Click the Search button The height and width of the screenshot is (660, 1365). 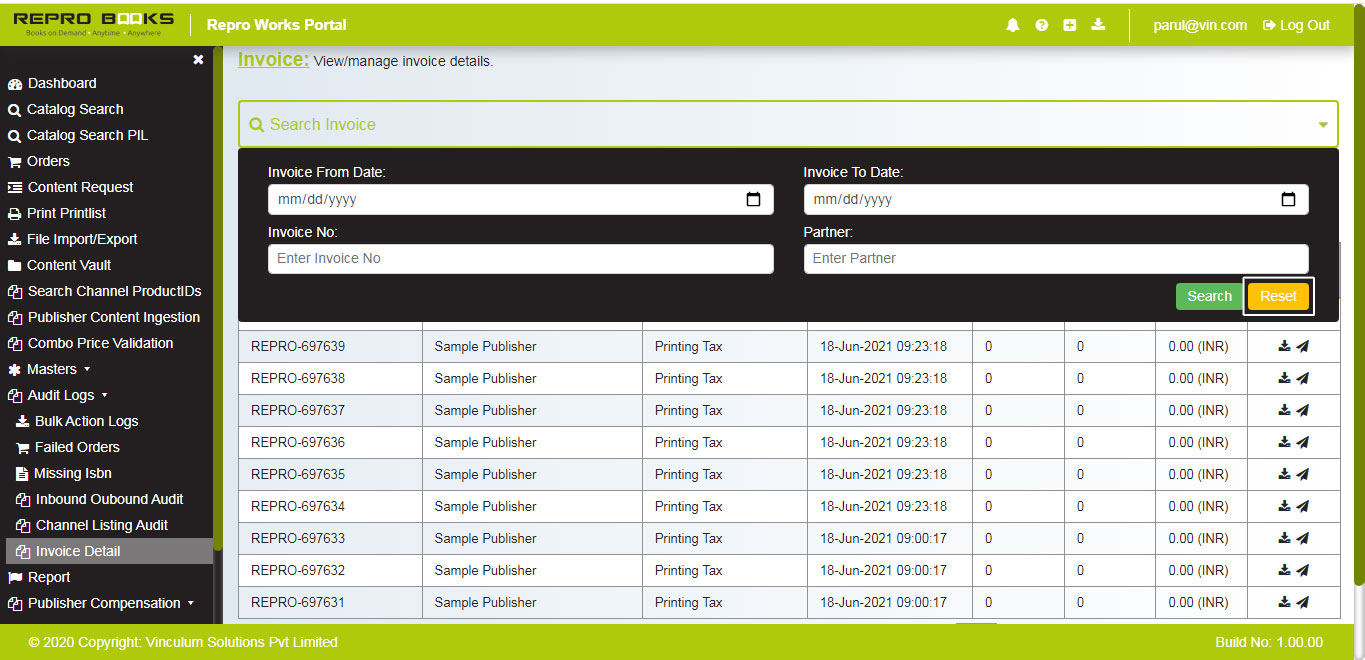click(x=1209, y=296)
